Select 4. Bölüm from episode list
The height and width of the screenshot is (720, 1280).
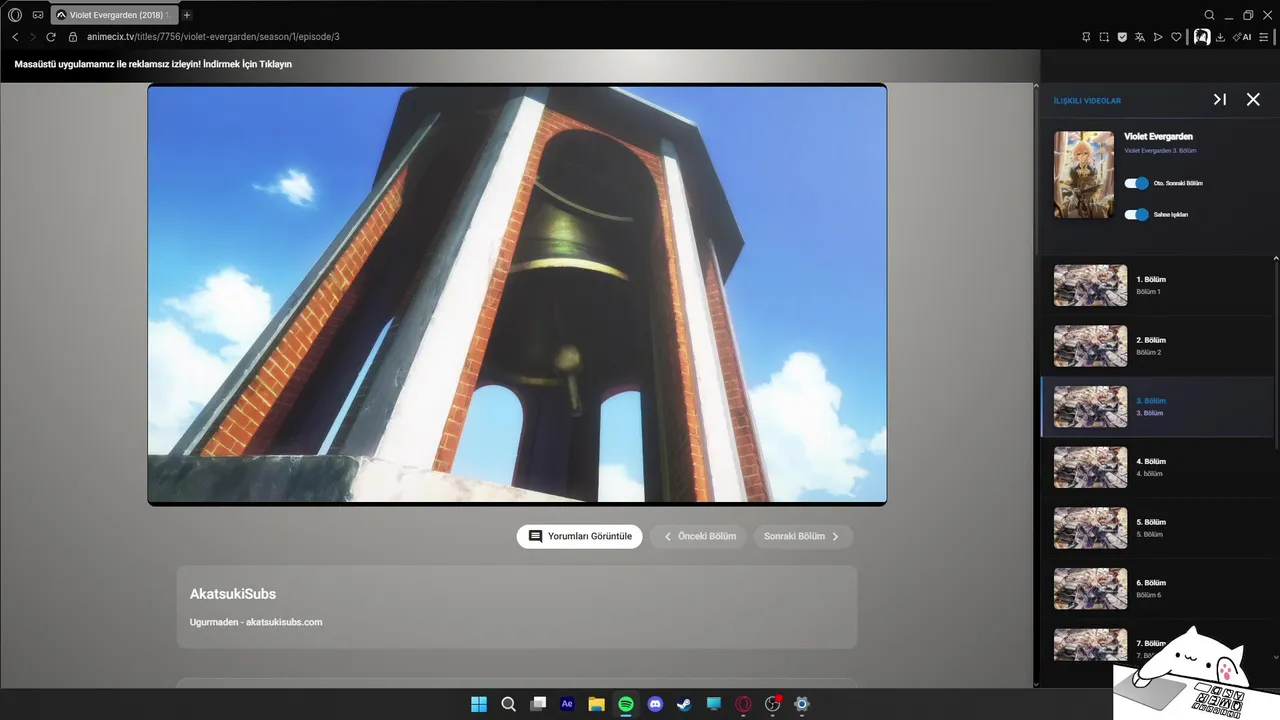(x=1157, y=467)
